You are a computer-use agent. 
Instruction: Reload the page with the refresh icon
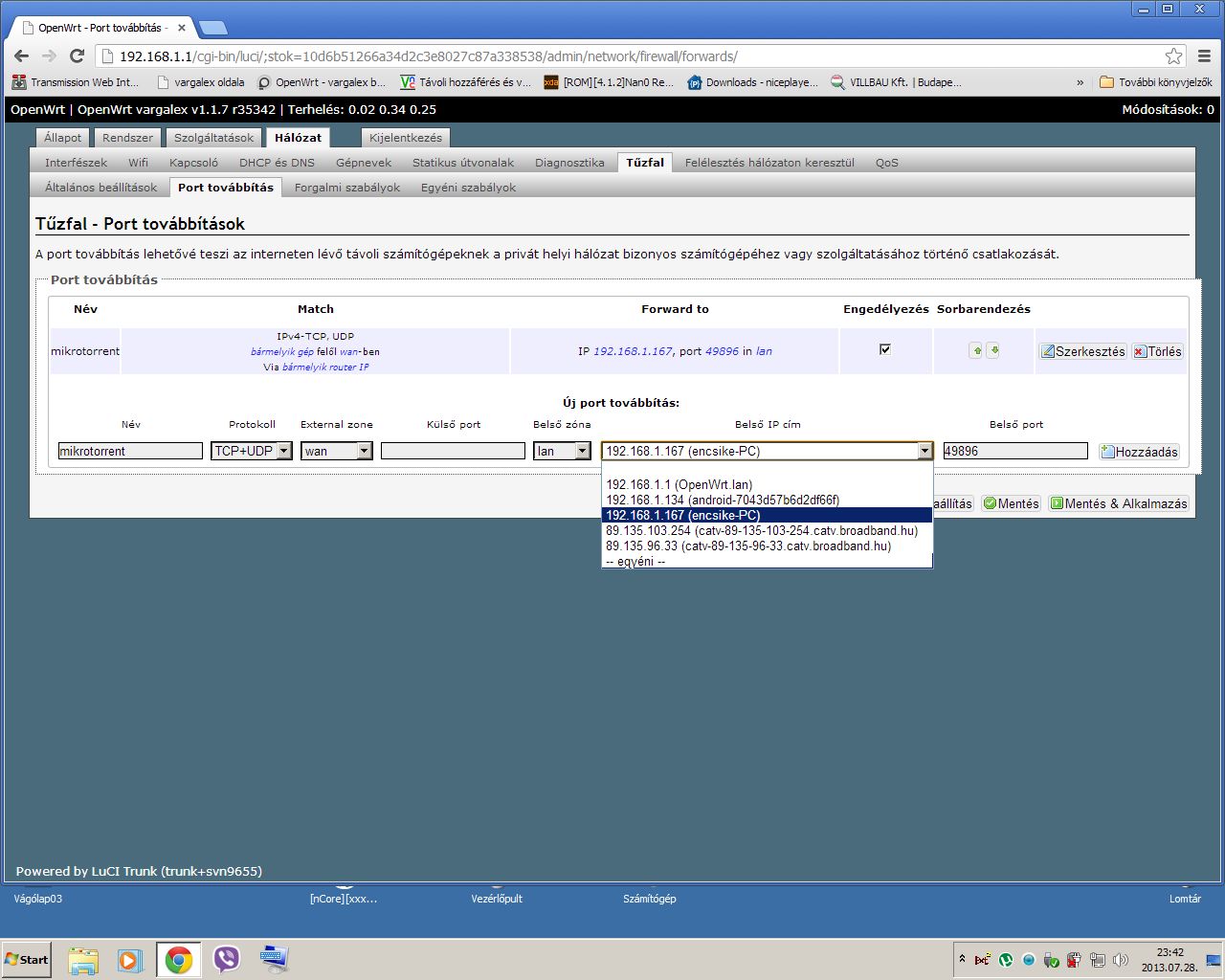(x=77, y=56)
